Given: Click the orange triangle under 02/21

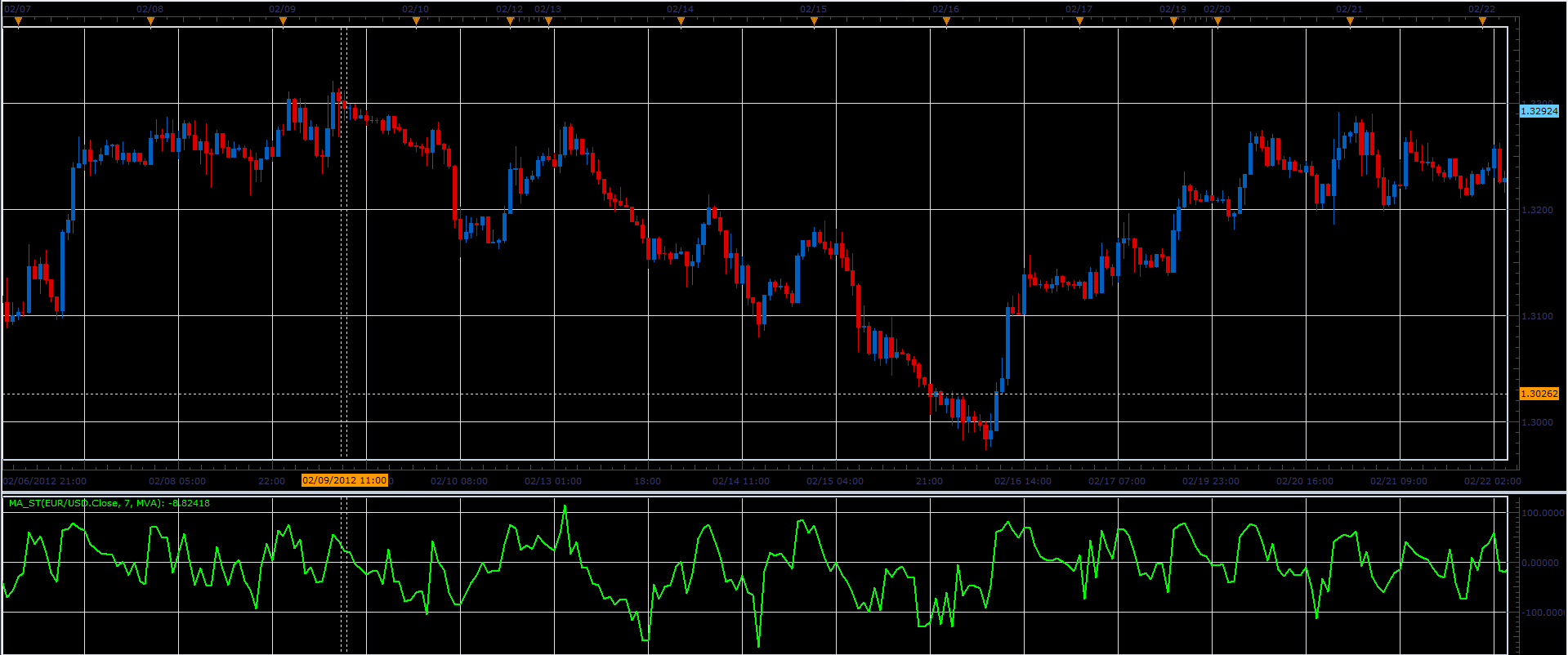Looking at the screenshot, I should point(1350,22).
